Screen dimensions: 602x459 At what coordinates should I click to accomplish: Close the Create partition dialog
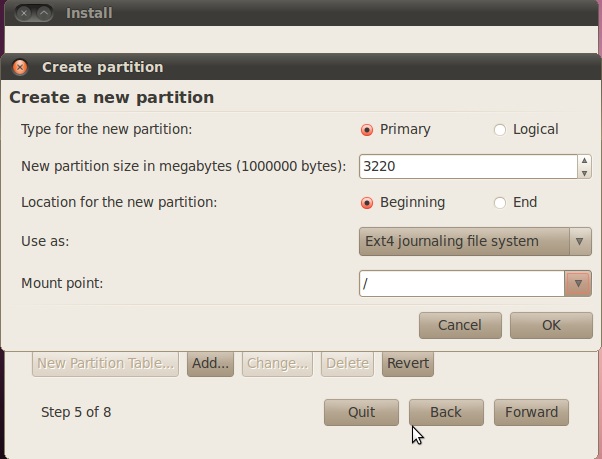click(x=20, y=68)
